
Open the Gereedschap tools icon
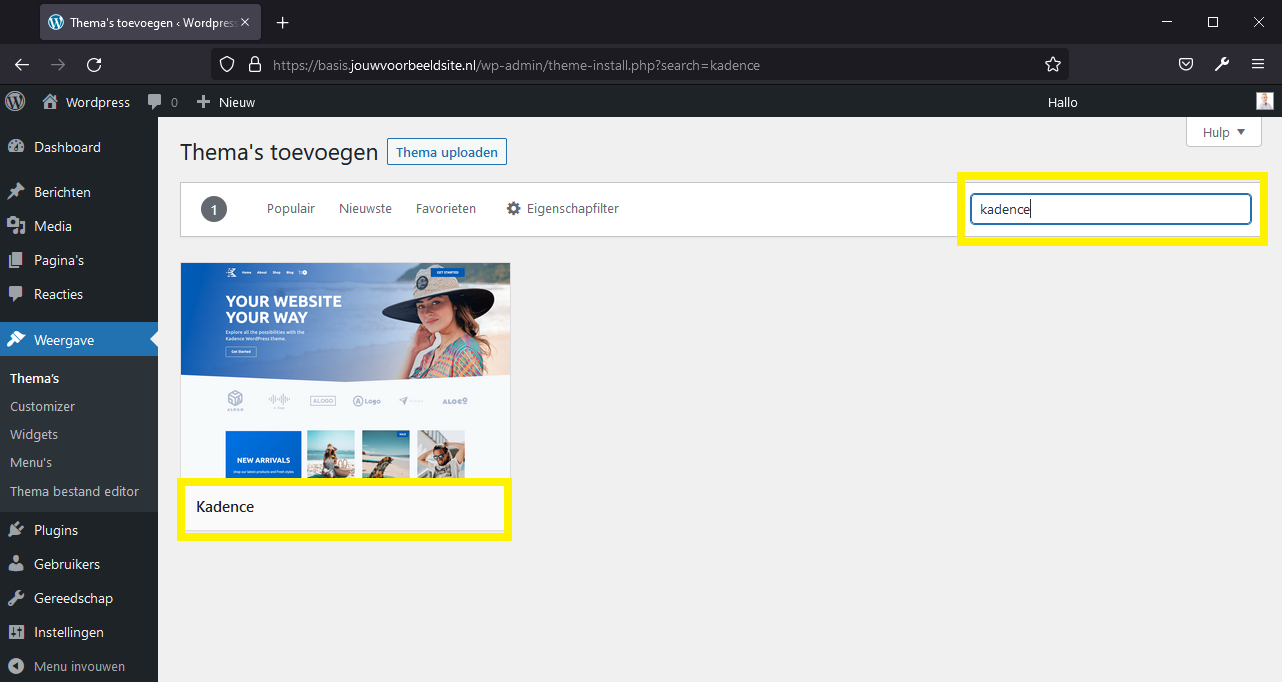tap(19, 597)
